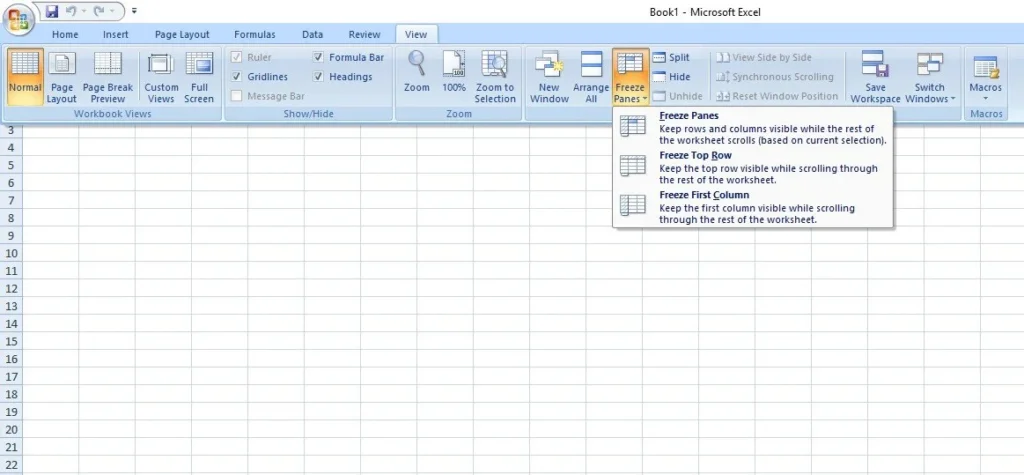Click Zoom to Selection
Viewport: 1024px width, 475px height.
pos(495,77)
